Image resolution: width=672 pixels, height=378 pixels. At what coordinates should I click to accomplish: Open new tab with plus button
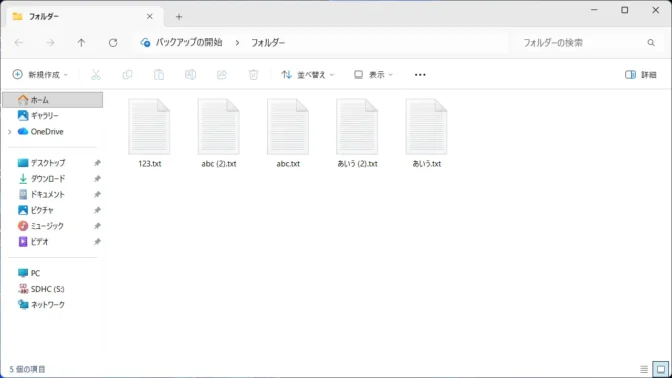point(179,17)
